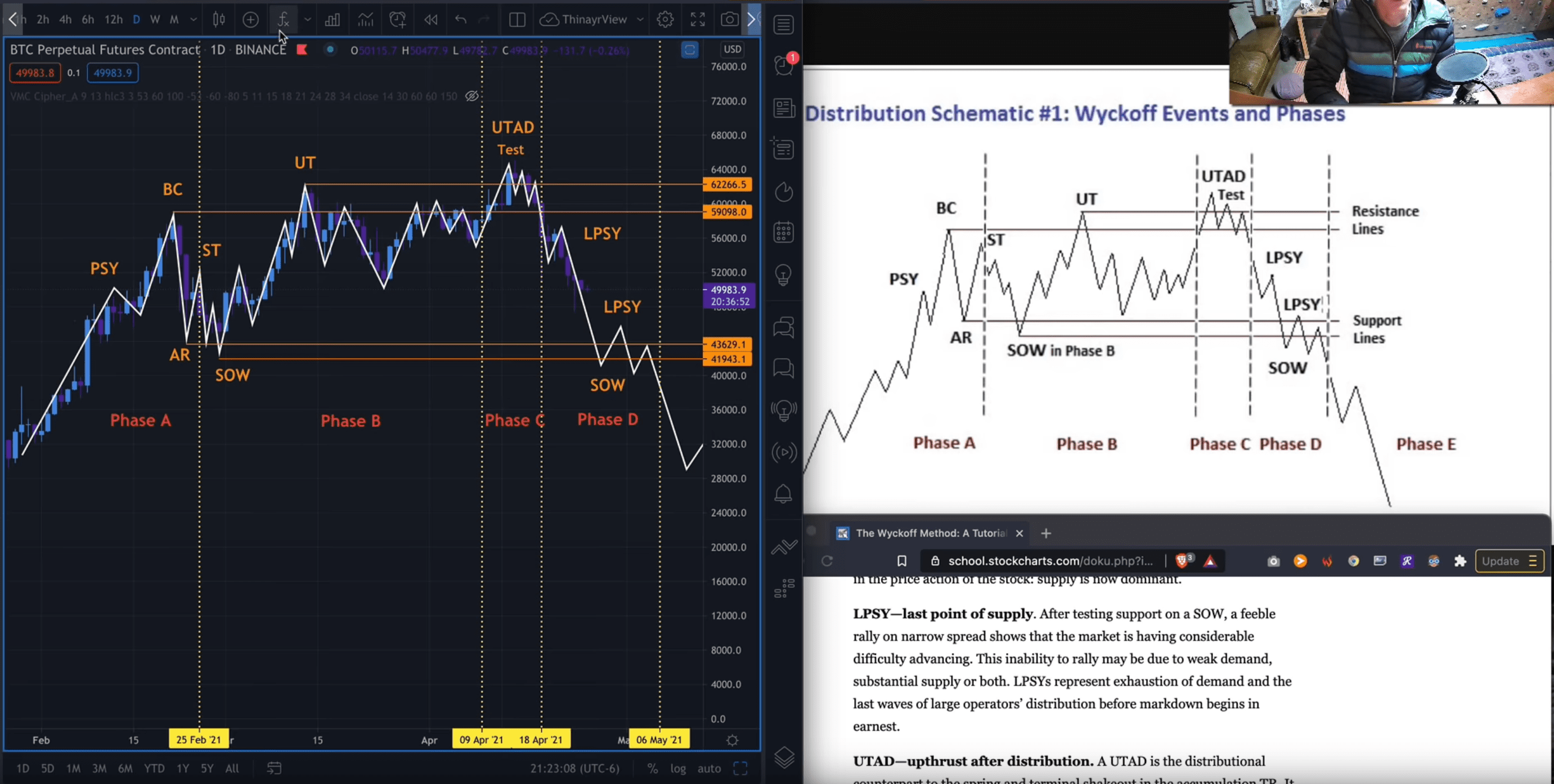Toggle log scale on price axis
Screen dimensions: 1554x784
[678, 768]
